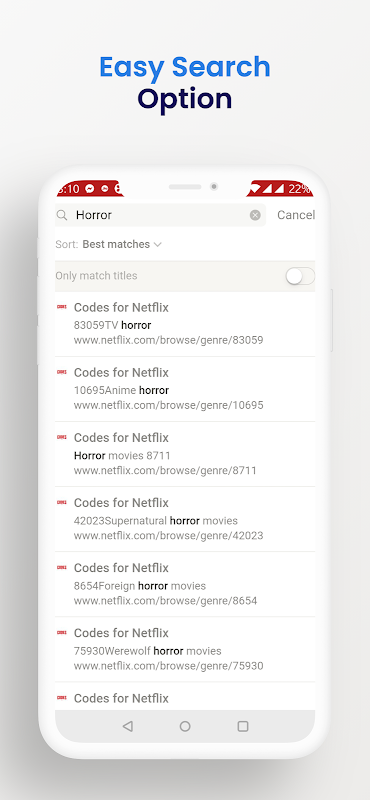
Task: Select Horror movies 8711 result
Action: point(185,454)
